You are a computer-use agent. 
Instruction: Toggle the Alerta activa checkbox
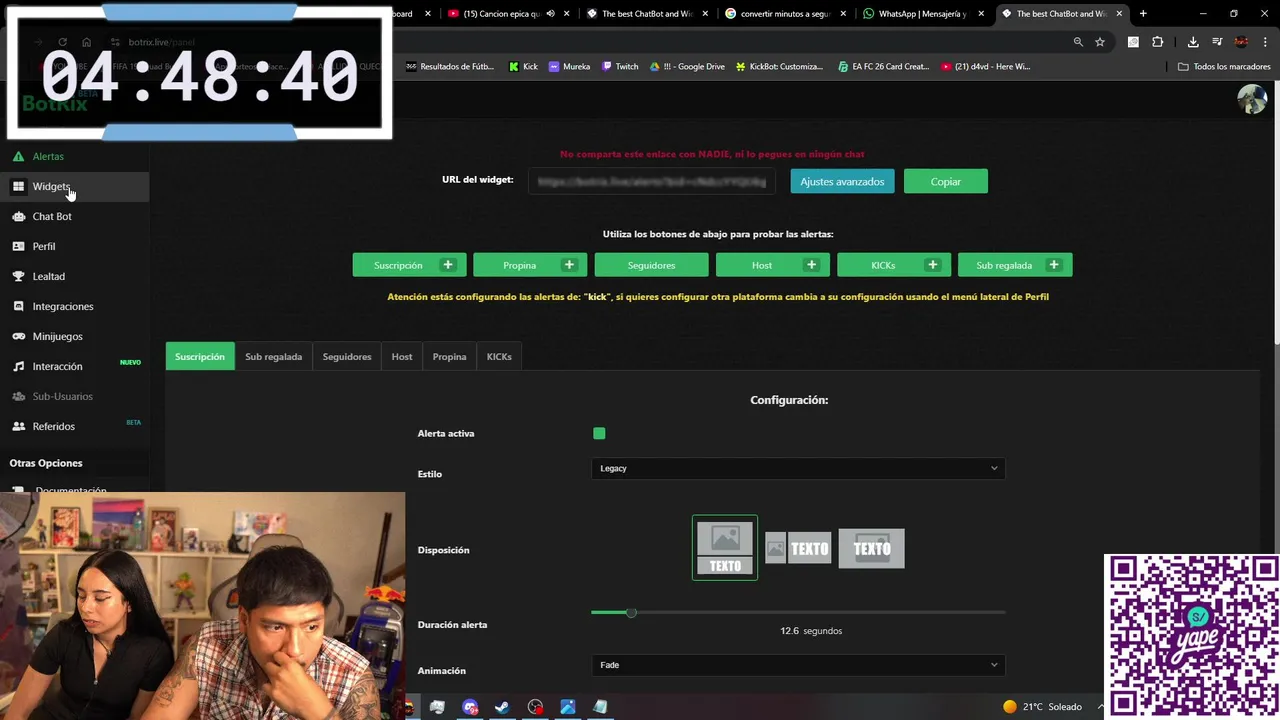point(599,433)
